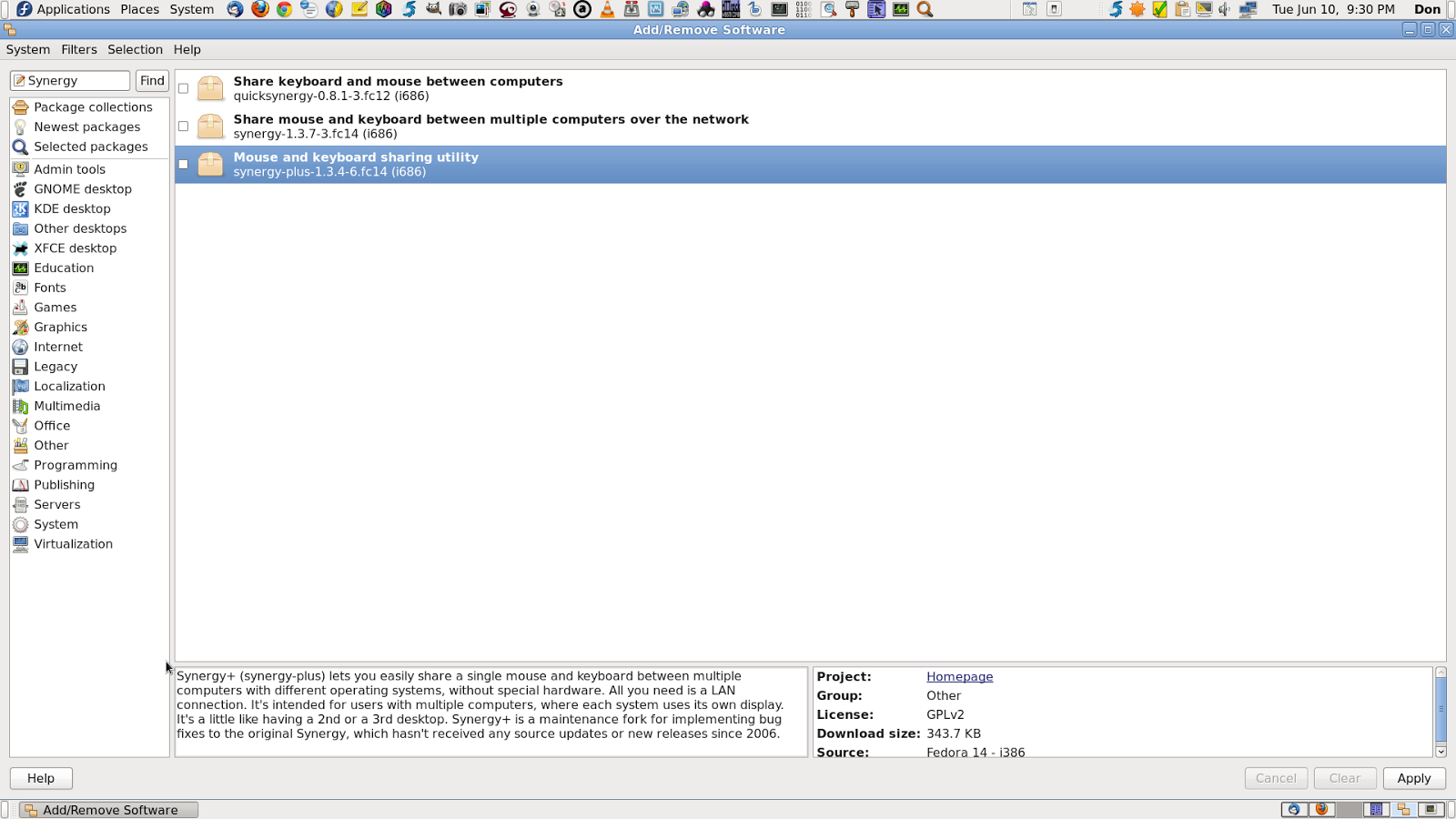Click the Firefox icon in bottom panel
Viewport: 1456px width, 819px height.
click(x=1321, y=809)
